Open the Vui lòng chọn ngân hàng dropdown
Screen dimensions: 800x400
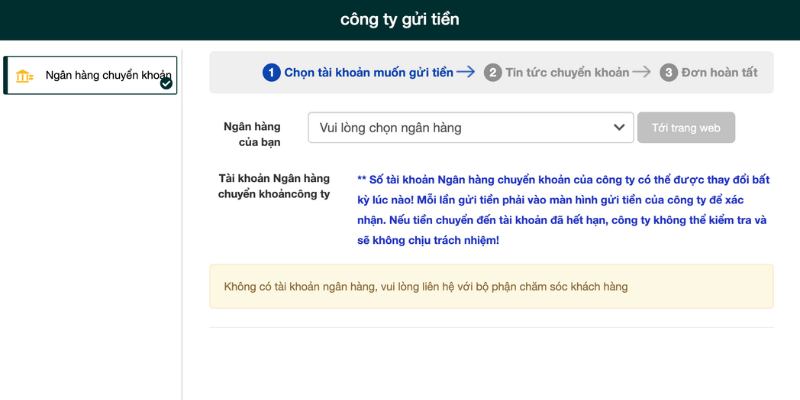coord(470,128)
